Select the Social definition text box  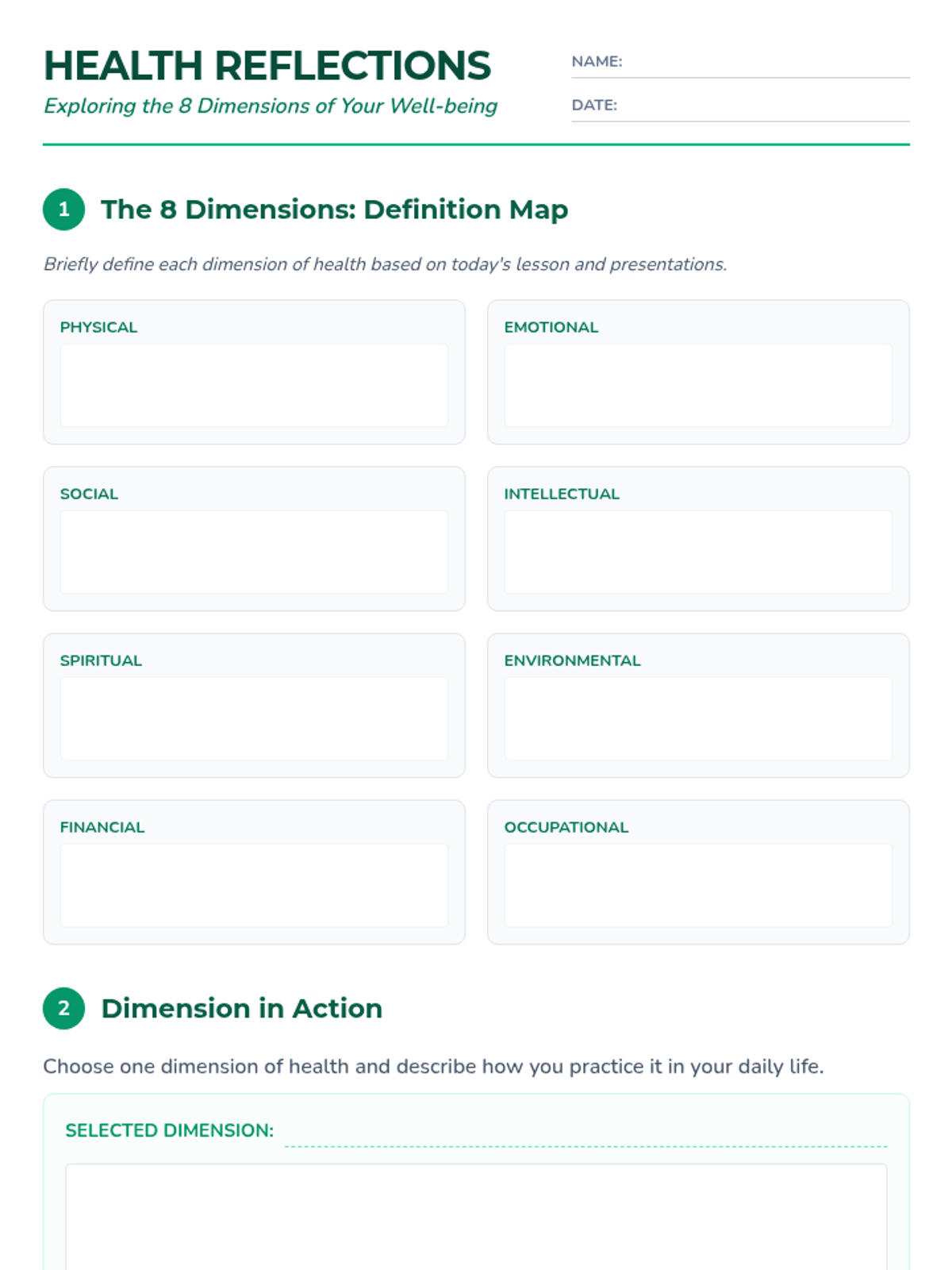[x=254, y=552]
